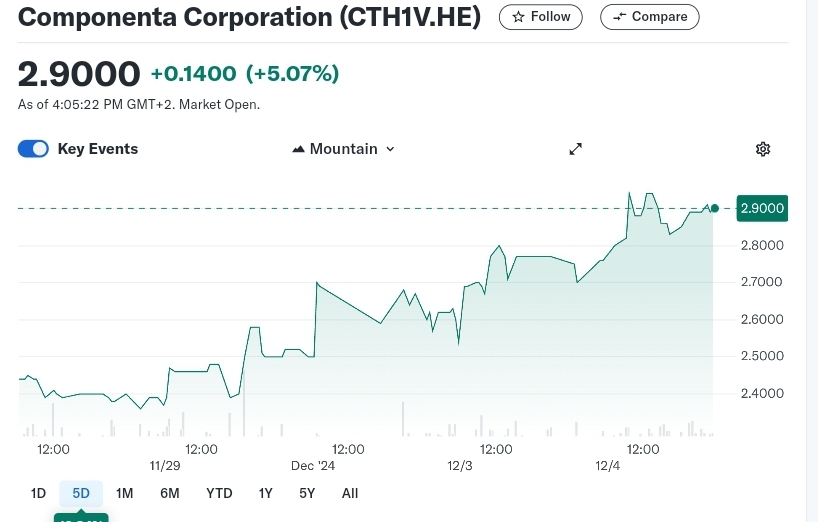Viewport: 818px width, 522px height.
Task: Select the All time range
Action: 349,493
